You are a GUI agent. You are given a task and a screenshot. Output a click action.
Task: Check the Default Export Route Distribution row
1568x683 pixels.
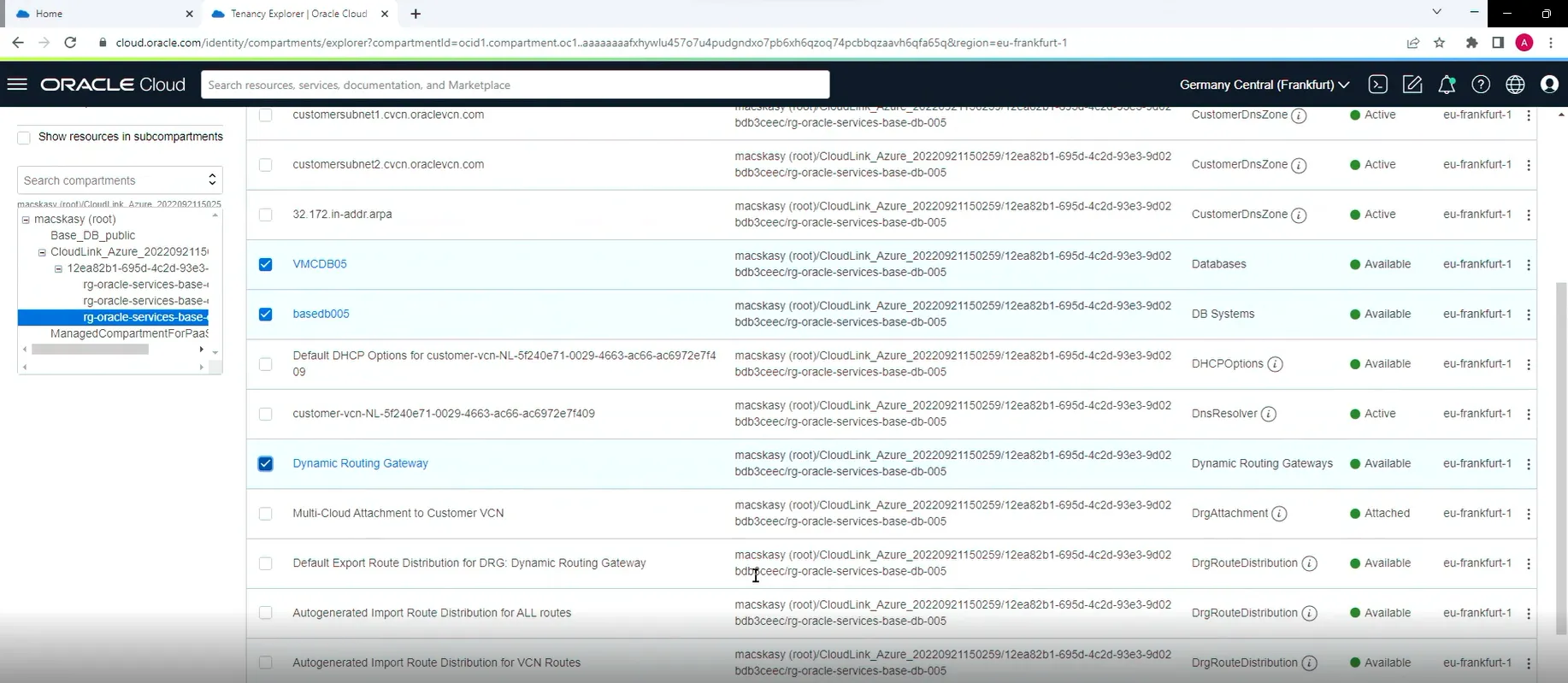point(266,563)
